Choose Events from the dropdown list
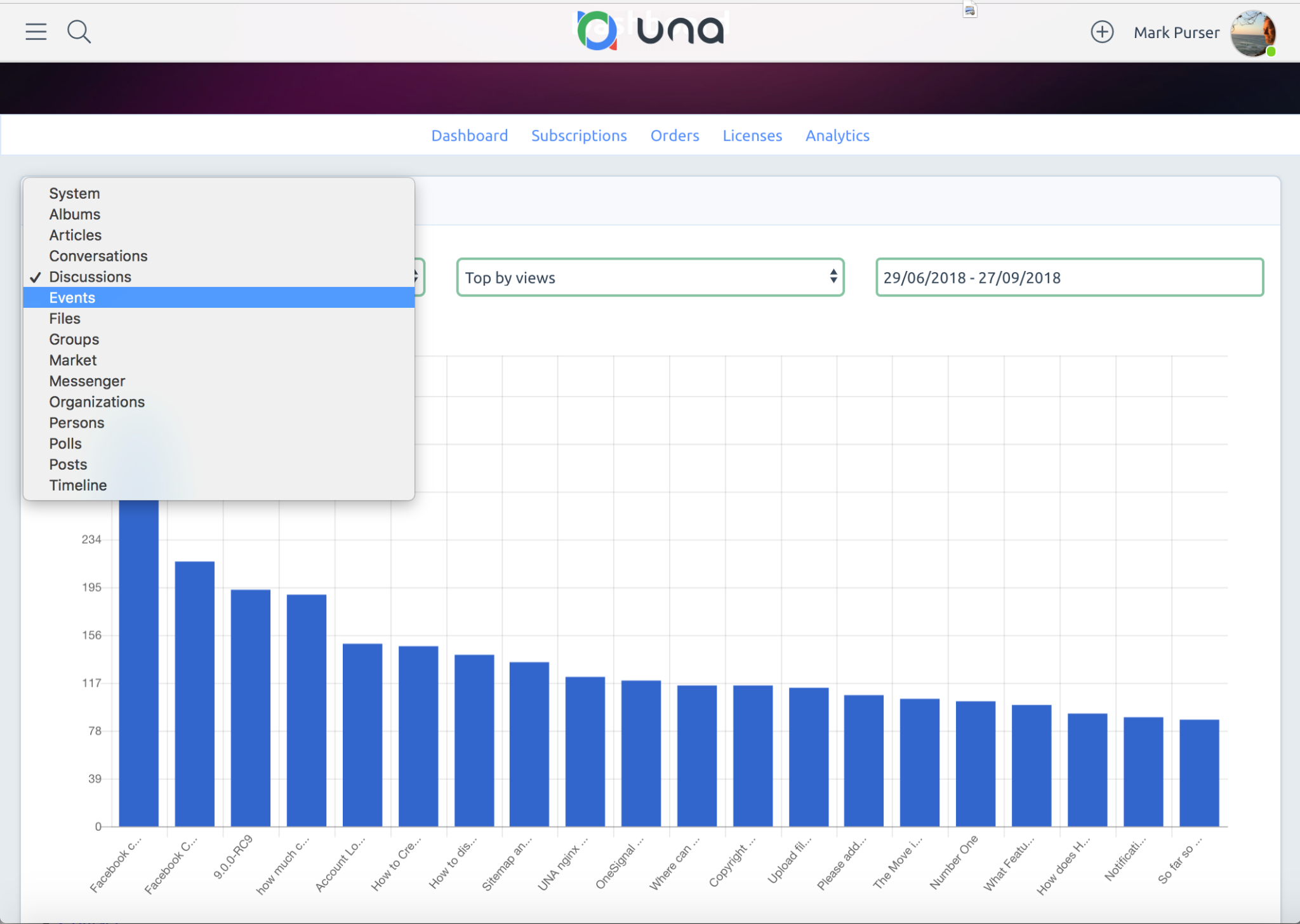Screen dimensions: 1300x924 (72, 298)
